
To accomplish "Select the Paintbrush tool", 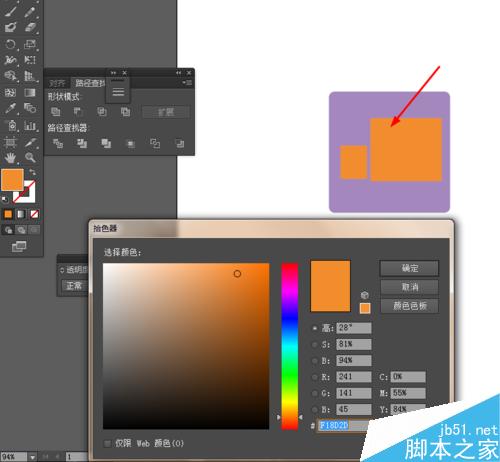I will pos(11,11).
